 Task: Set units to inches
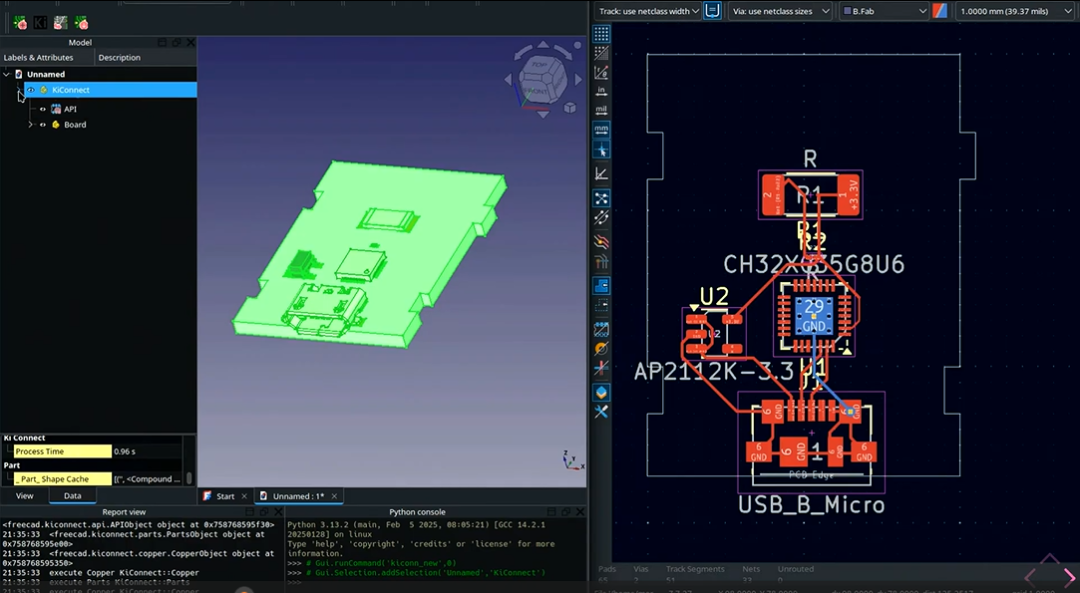pos(601,91)
